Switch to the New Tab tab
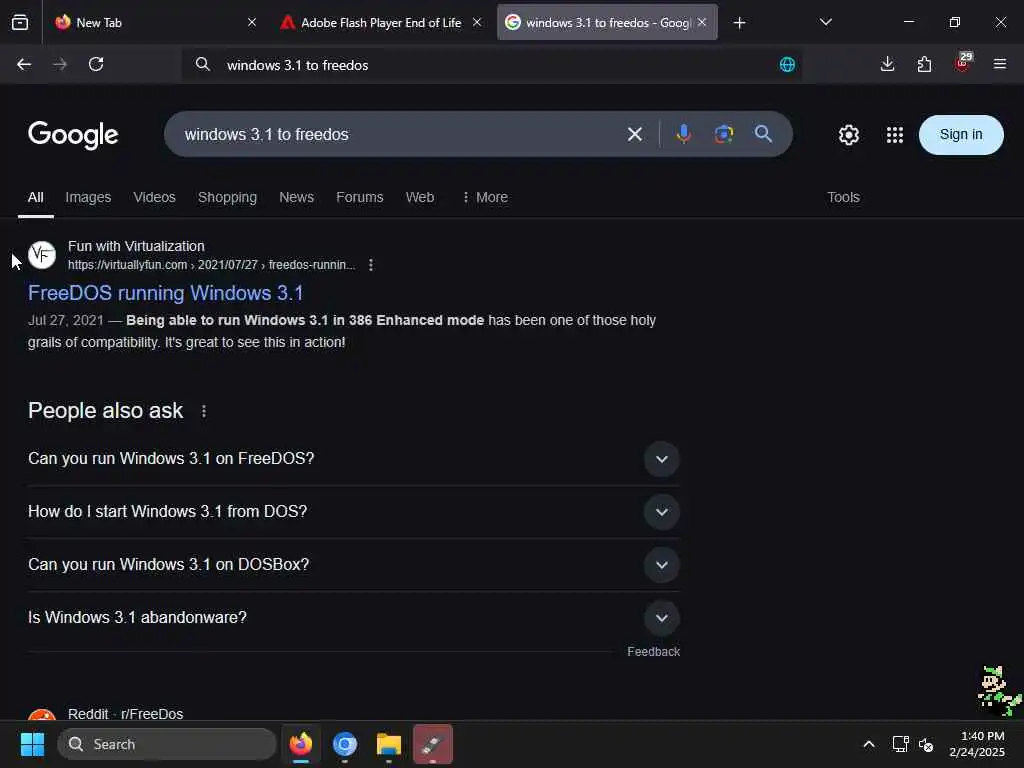The width and height of the screenshot is (1024, 768). tap(153, 22)
